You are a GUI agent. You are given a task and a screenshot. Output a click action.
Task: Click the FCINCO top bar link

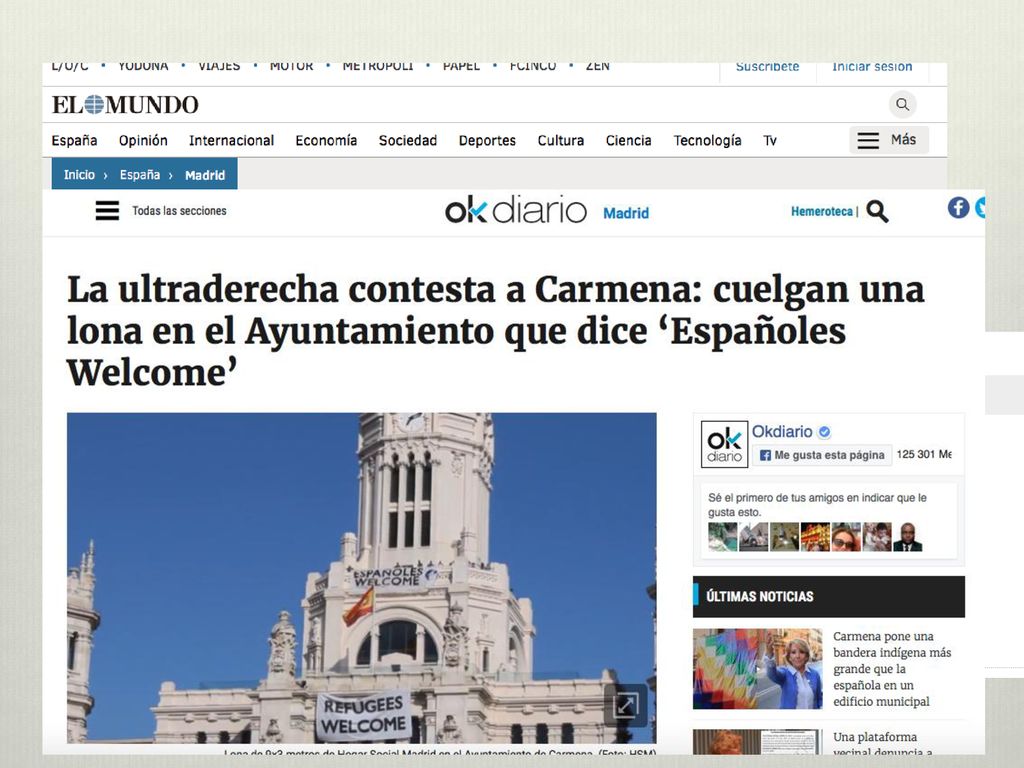(x=533, y=67)
